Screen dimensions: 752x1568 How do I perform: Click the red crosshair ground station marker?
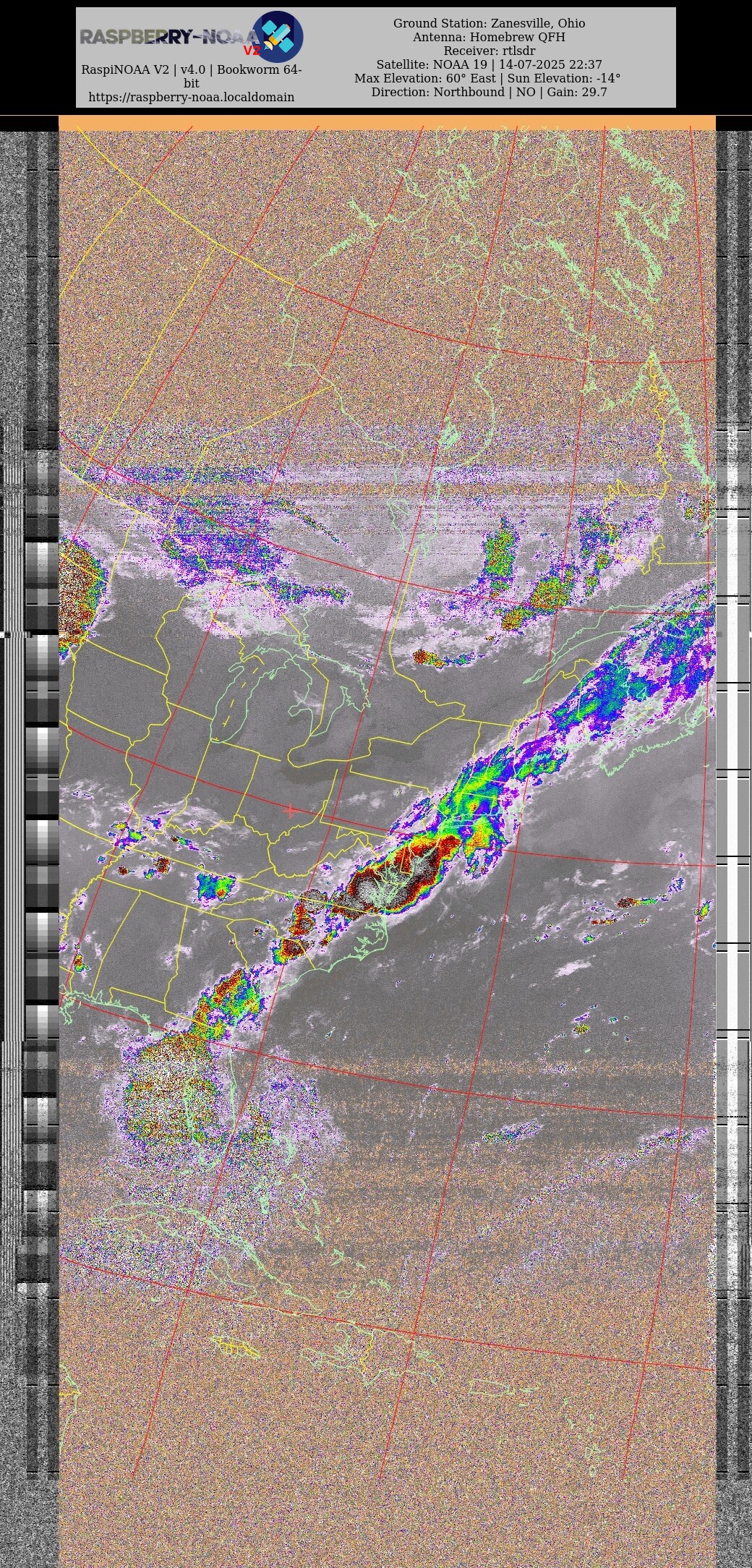pos(291,811)
